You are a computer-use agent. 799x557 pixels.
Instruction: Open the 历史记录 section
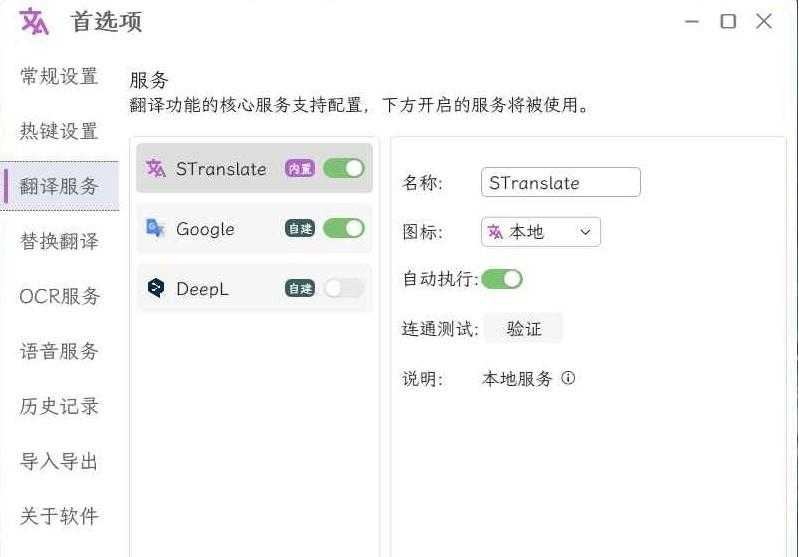pos(59,406)
